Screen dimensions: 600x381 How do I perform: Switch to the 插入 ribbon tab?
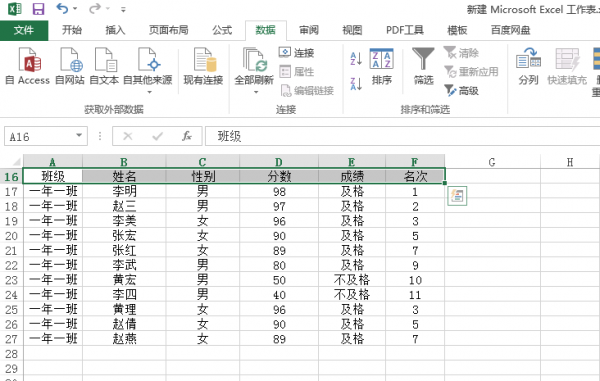(x=115, y=30)
